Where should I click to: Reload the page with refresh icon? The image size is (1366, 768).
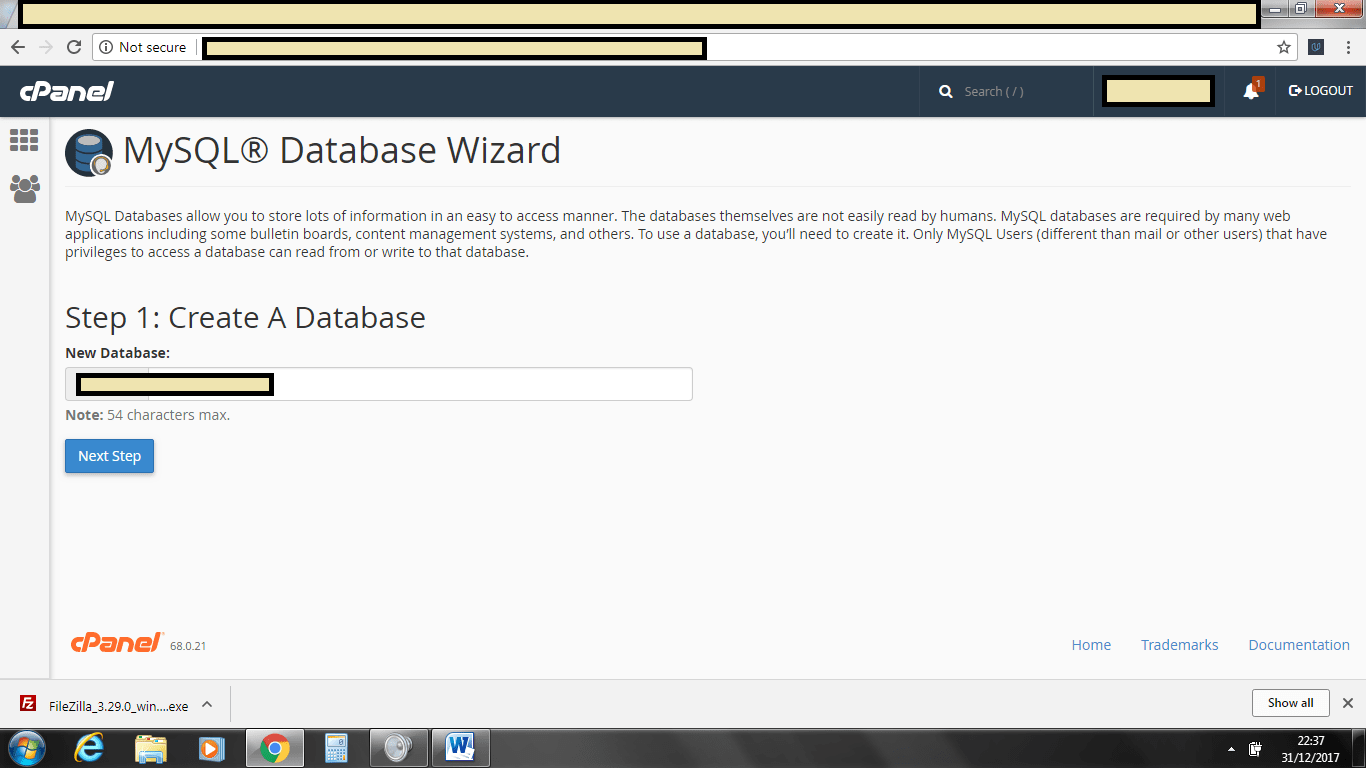click(x=73, y=47)
